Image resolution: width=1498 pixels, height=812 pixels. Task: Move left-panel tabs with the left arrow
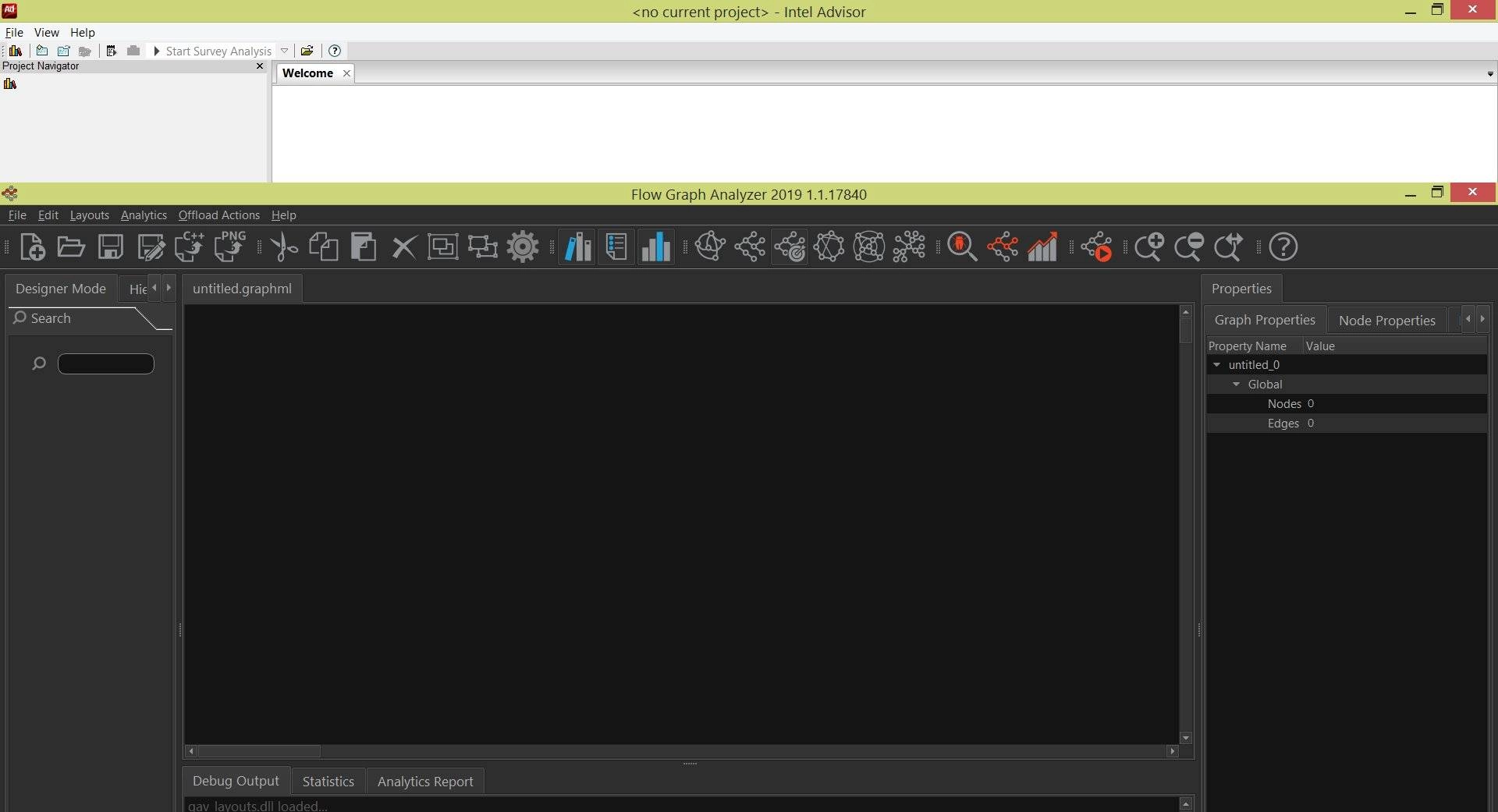click(154, 288)
